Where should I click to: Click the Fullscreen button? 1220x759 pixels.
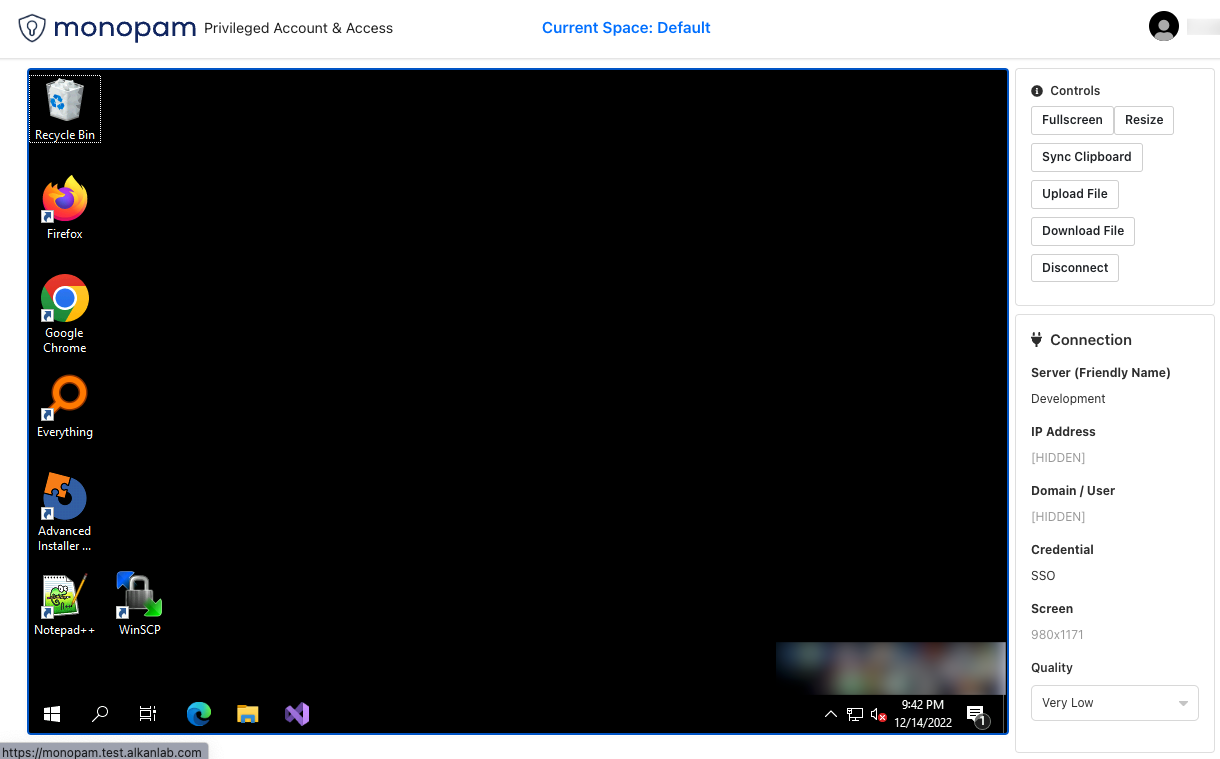(x=1072, y=120)
